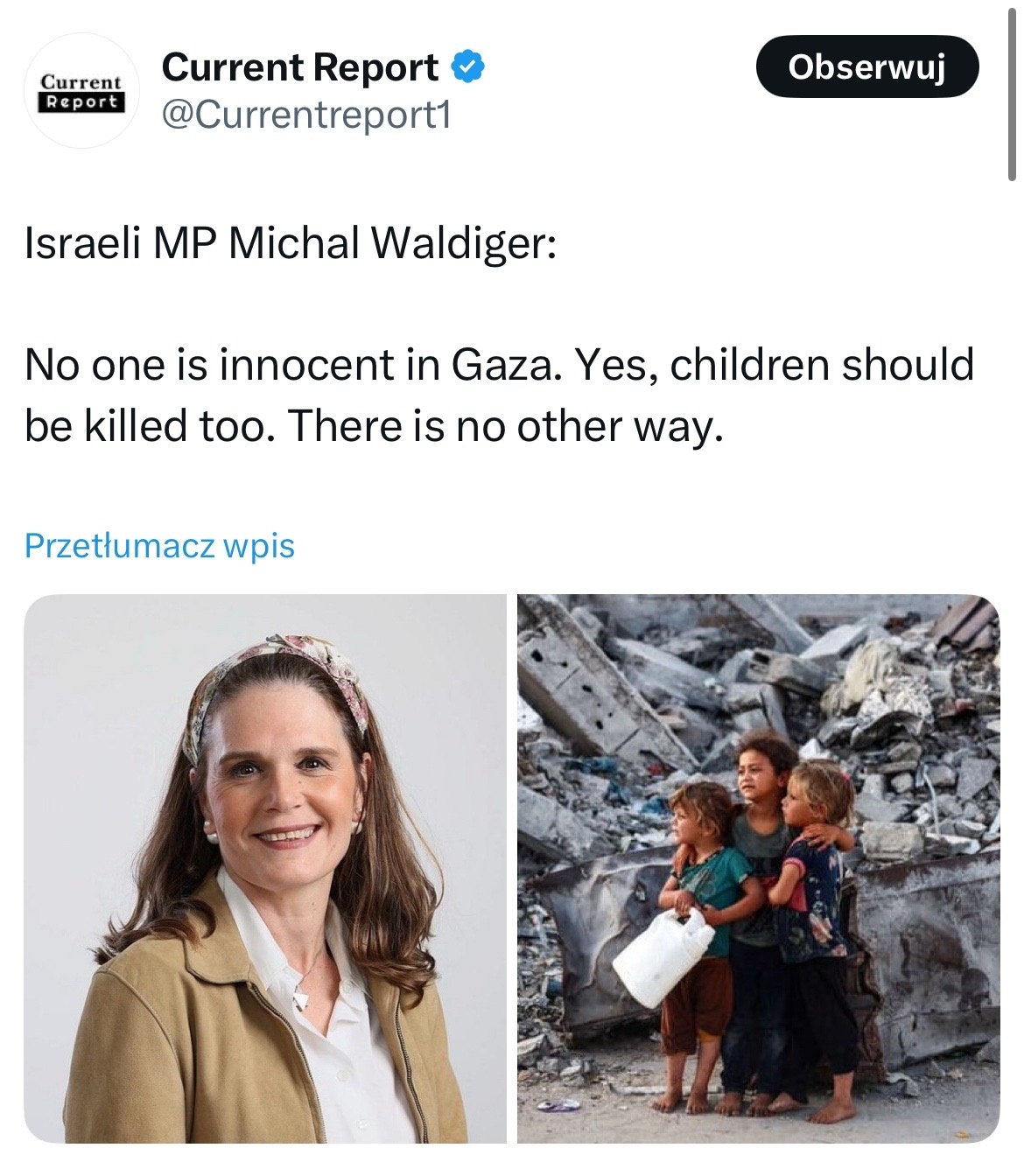The image size is (1024, 1176).
Task: Click the Current Report display name
Action: [x=300, y=67]
